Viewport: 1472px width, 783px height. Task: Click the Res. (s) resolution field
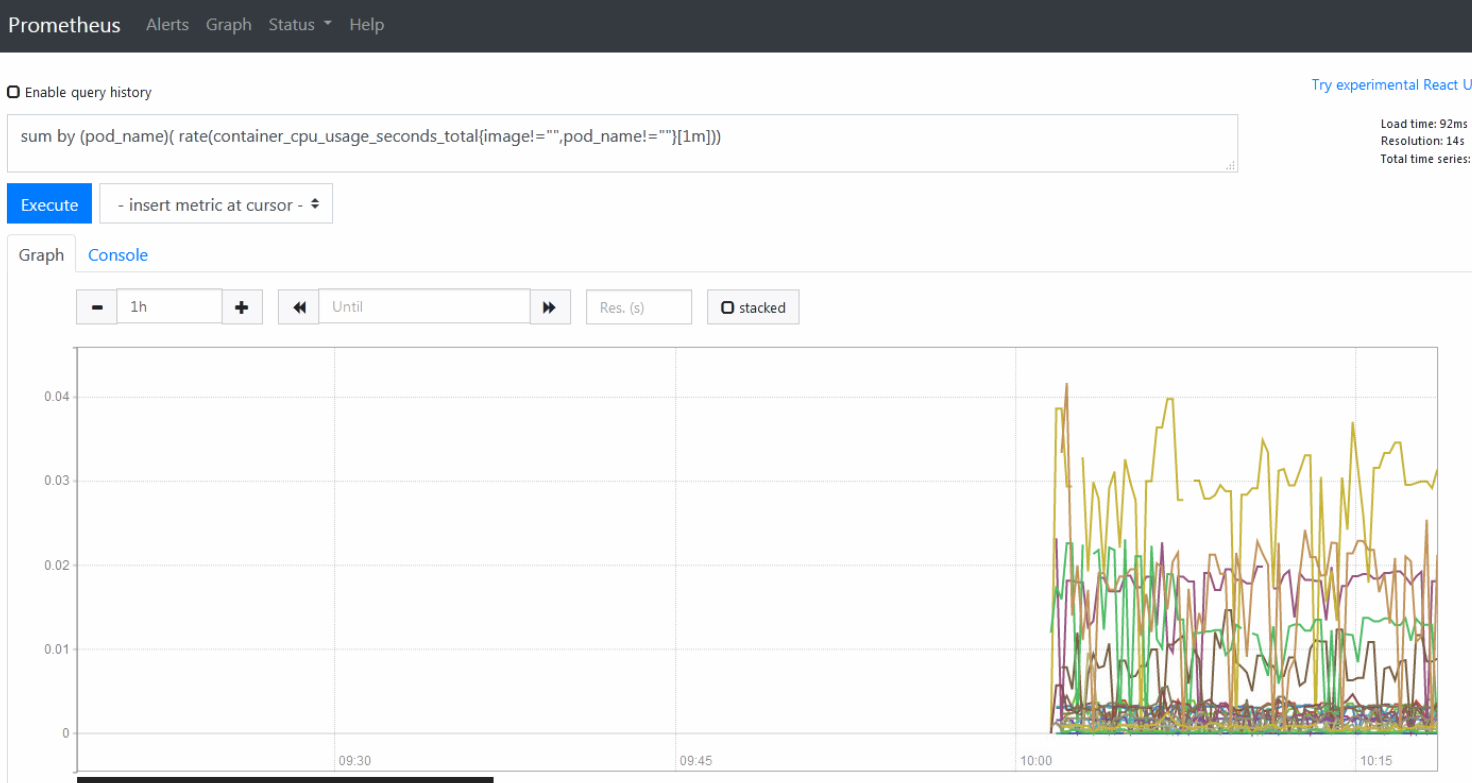639,307
